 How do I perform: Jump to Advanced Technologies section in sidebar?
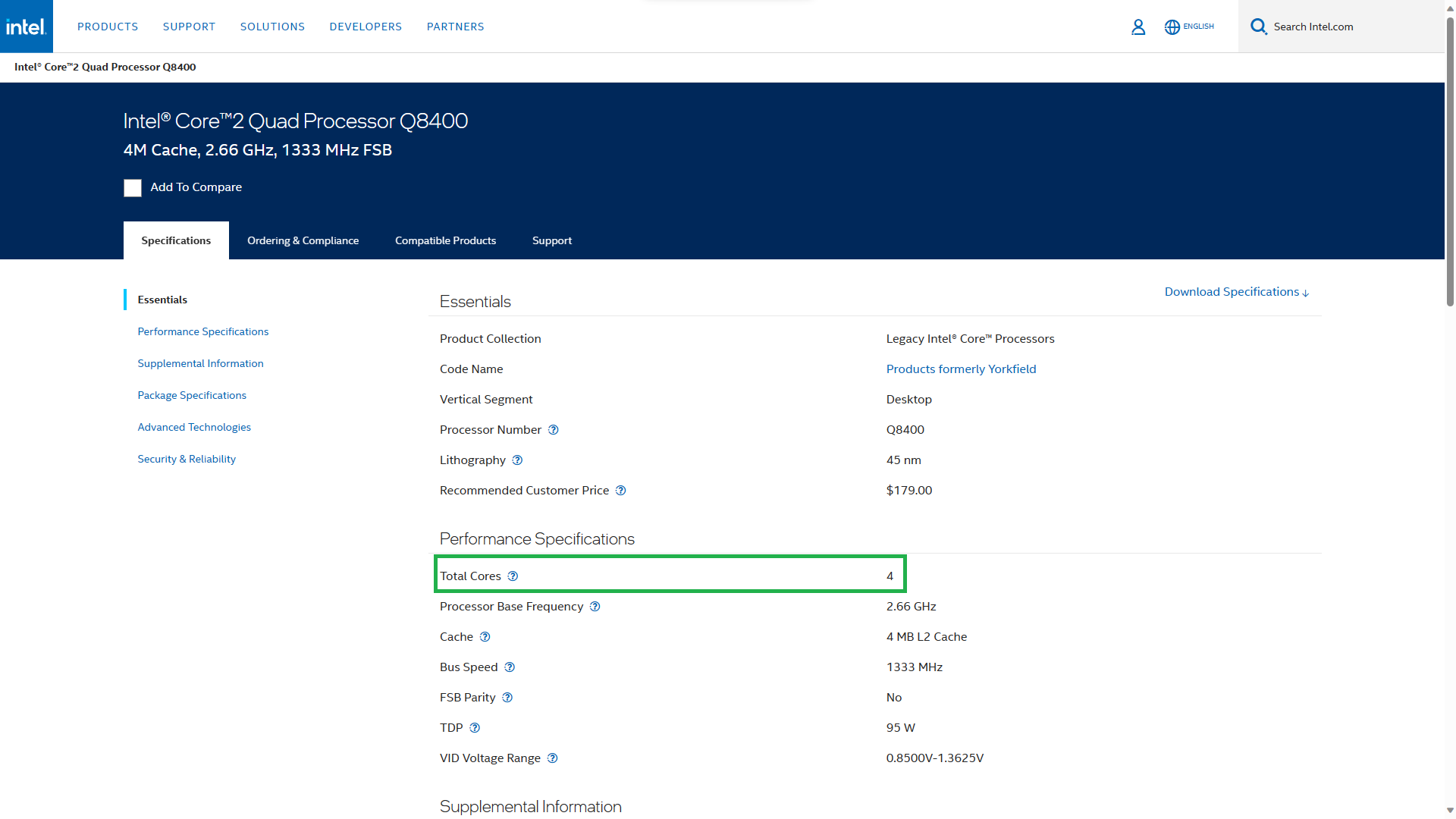click(194, 427)
